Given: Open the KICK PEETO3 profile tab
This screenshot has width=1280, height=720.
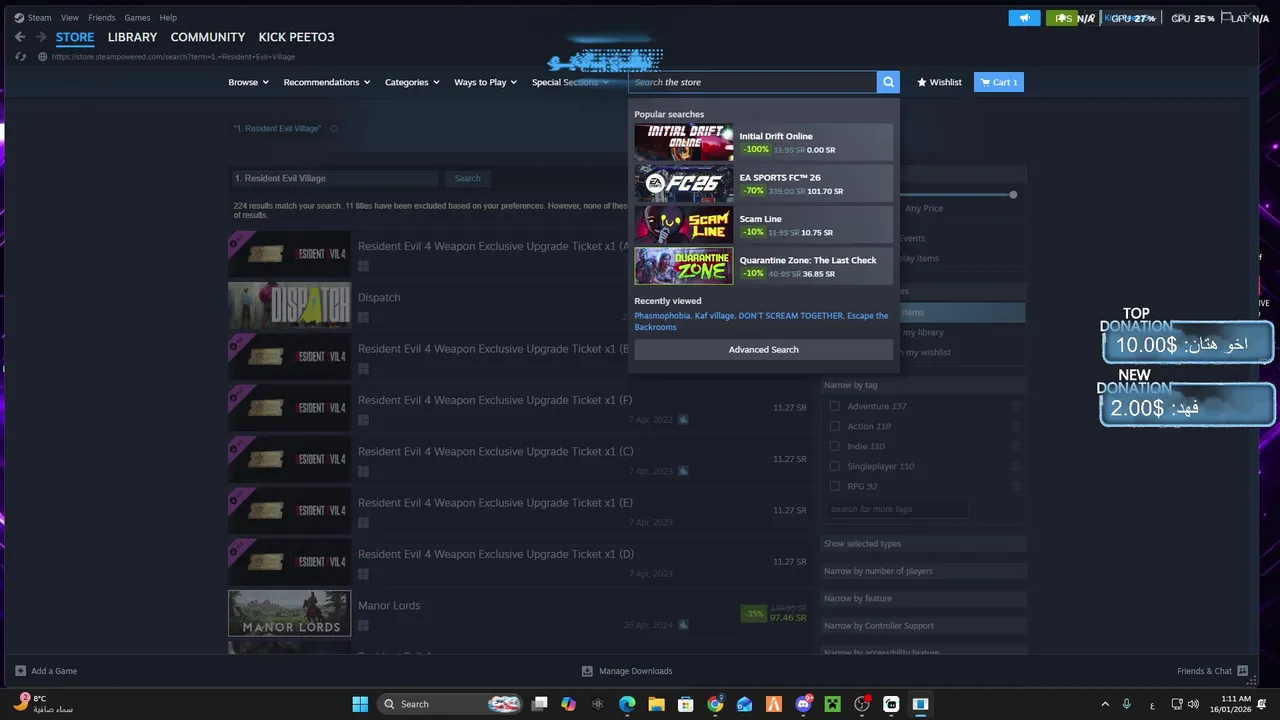Looking at the screenshot, I should tap(296, 37).
